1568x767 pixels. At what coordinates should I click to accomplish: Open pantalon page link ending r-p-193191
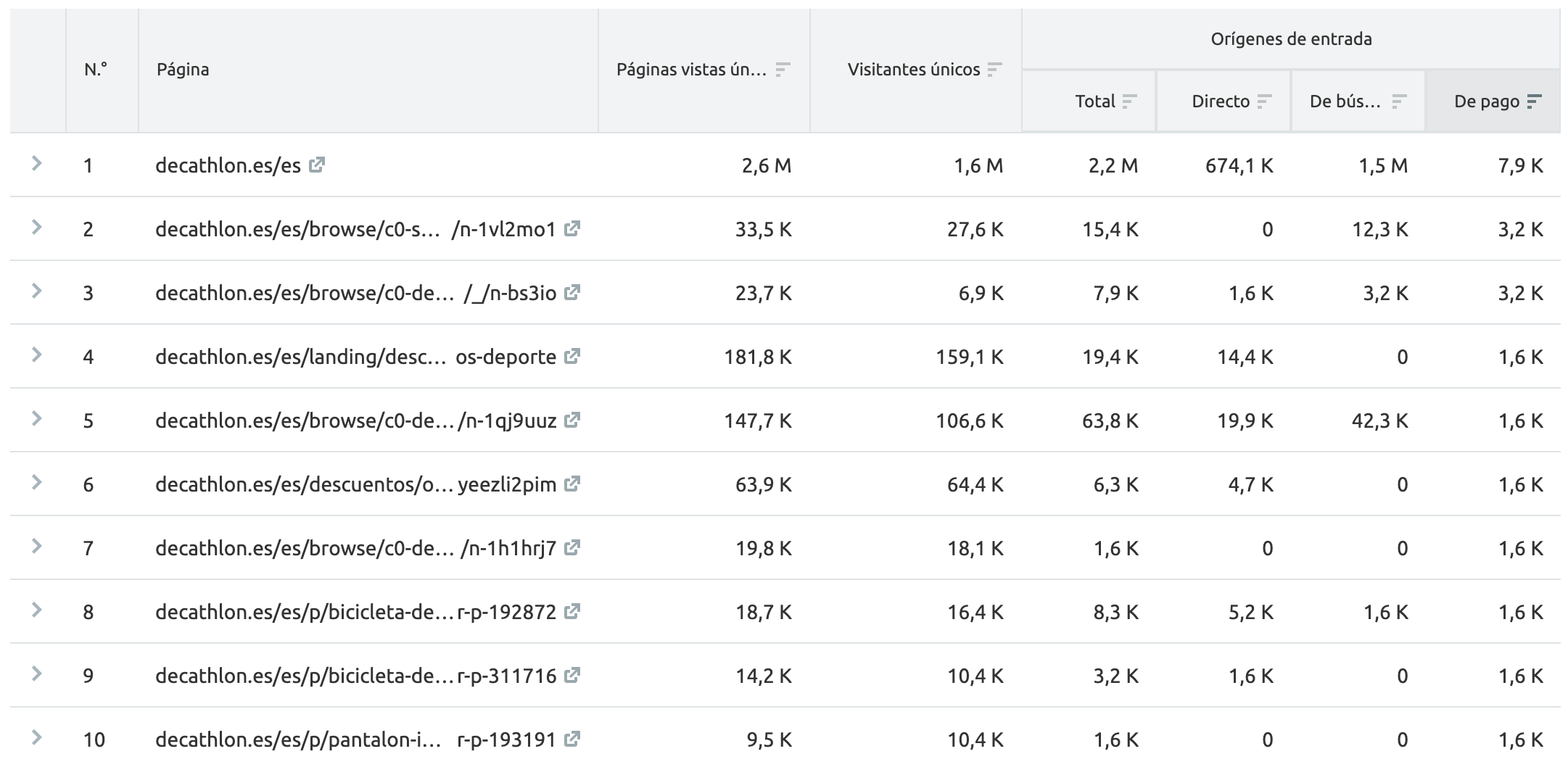point(355,740)
